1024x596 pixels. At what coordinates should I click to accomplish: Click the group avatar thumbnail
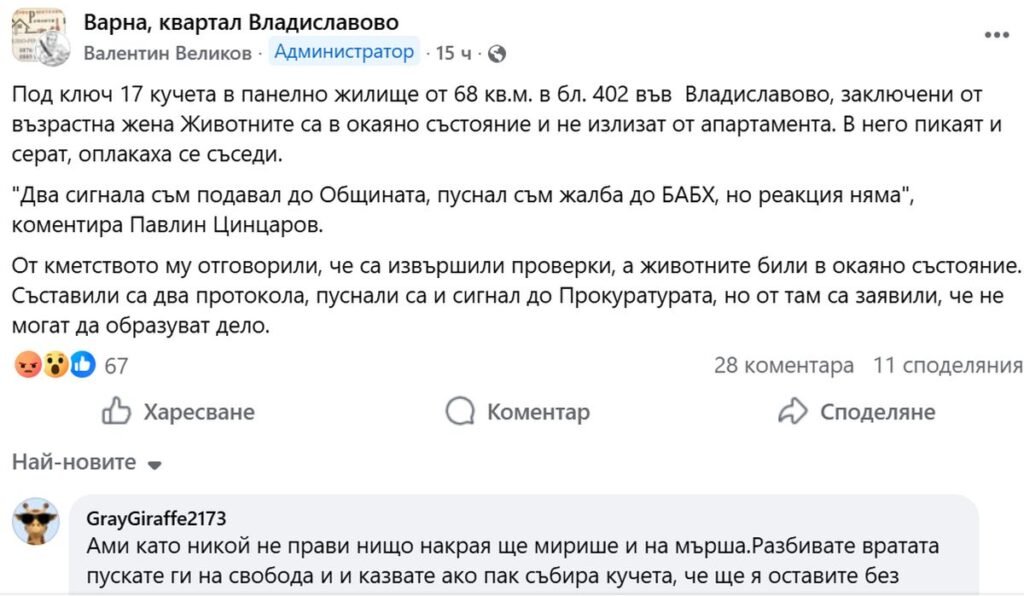pyautogui.click(x=40, y=37)
